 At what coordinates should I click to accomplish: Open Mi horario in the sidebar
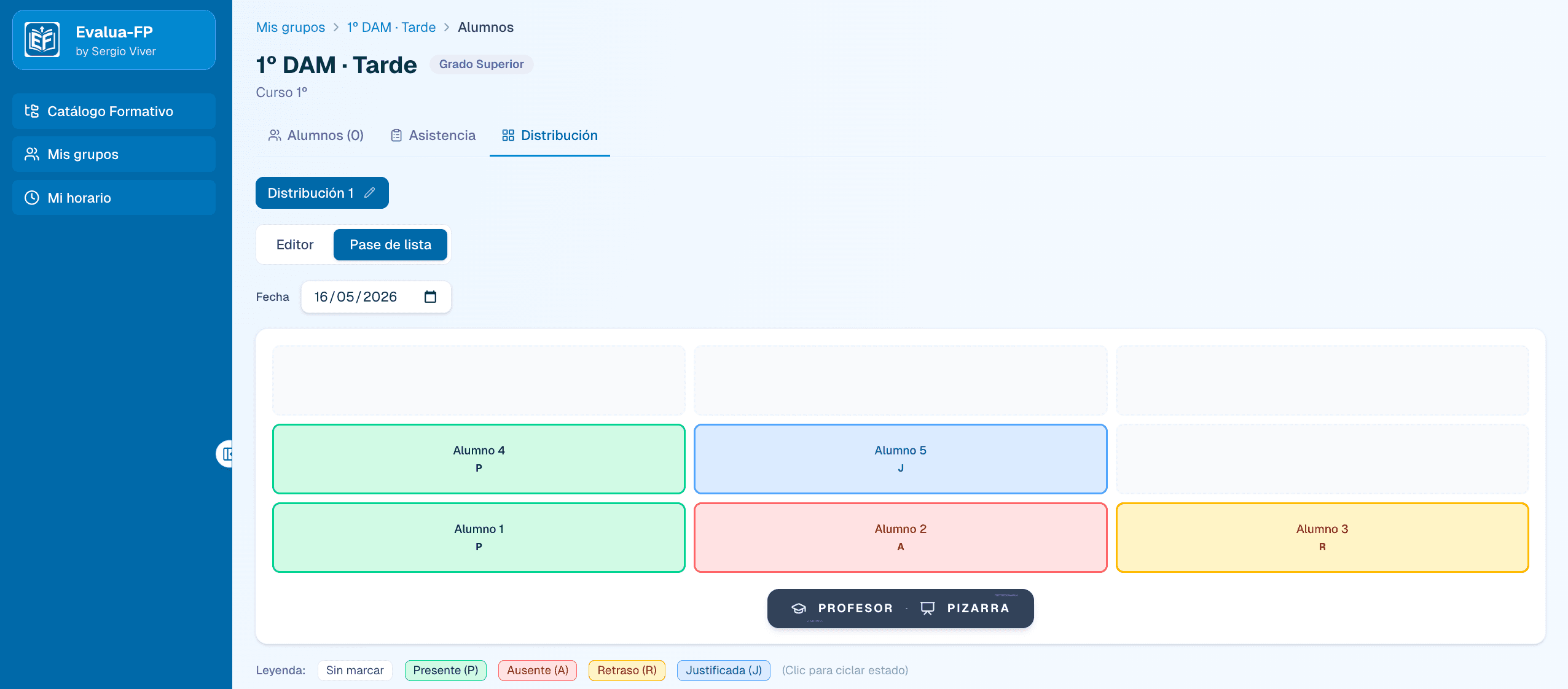point(114,198)
